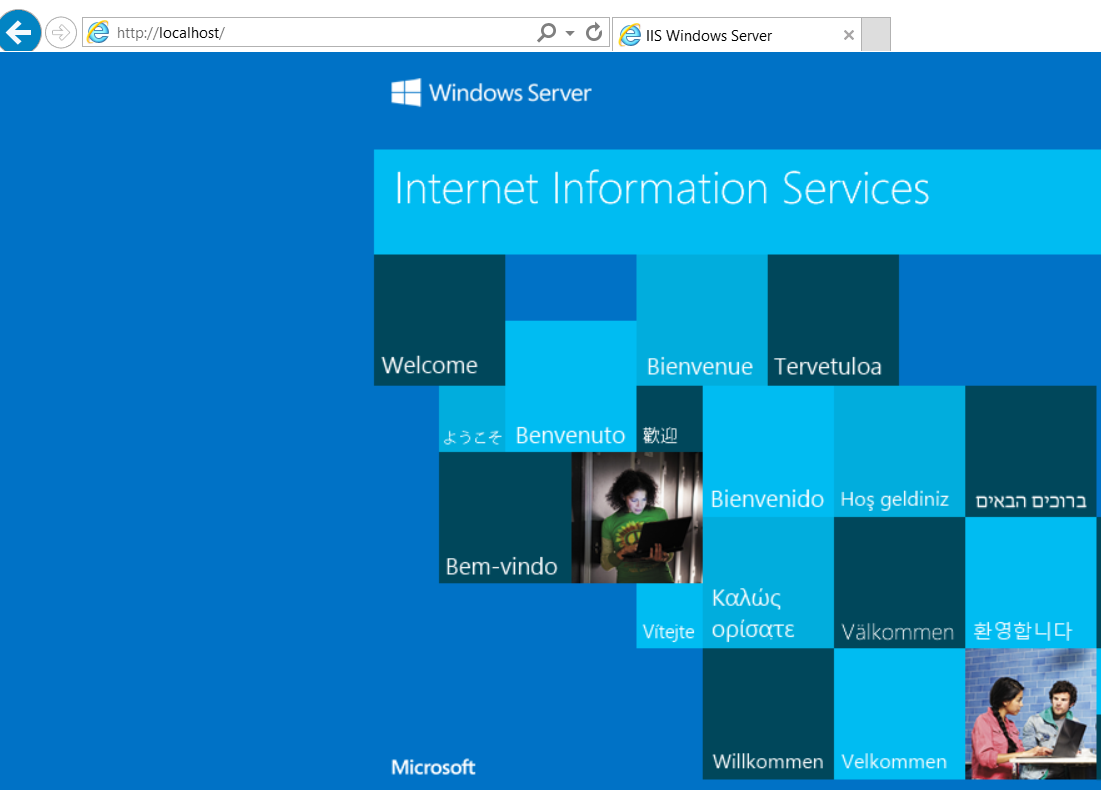Click the Chinese 歡迎 tile
Screen dimensions: 1101x790
pos(669,419)
